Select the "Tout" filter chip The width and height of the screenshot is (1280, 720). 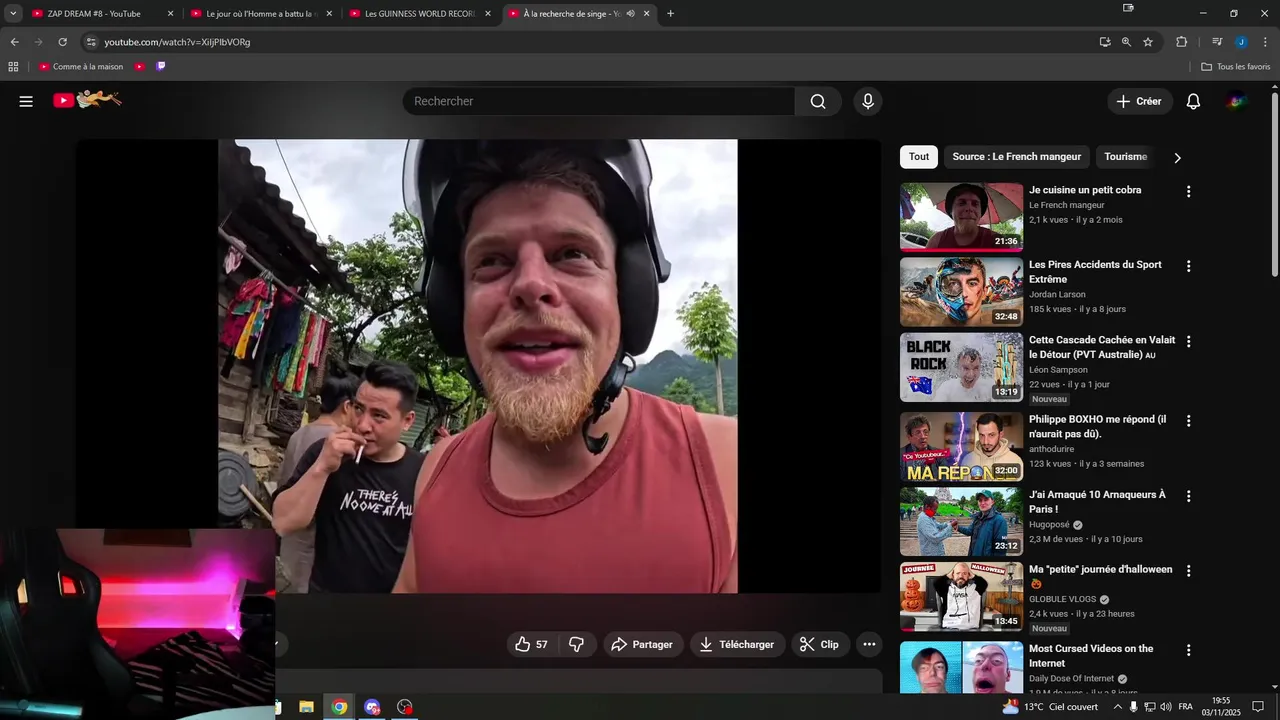point(919,157)
